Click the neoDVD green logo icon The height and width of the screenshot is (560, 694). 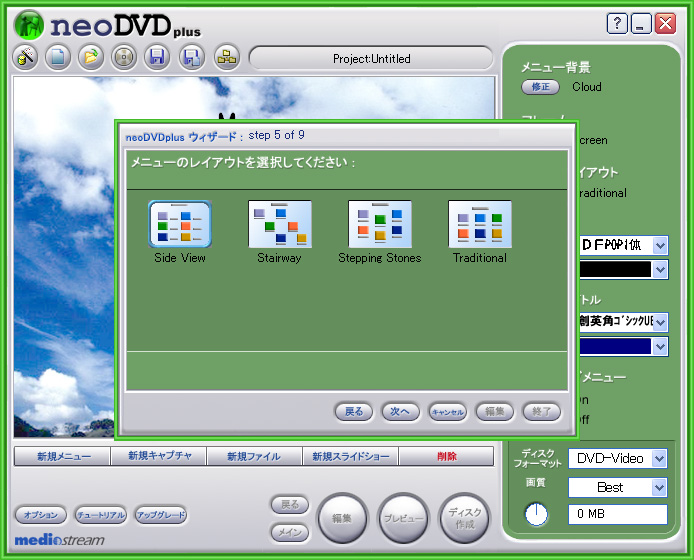(x=29, y=25)
